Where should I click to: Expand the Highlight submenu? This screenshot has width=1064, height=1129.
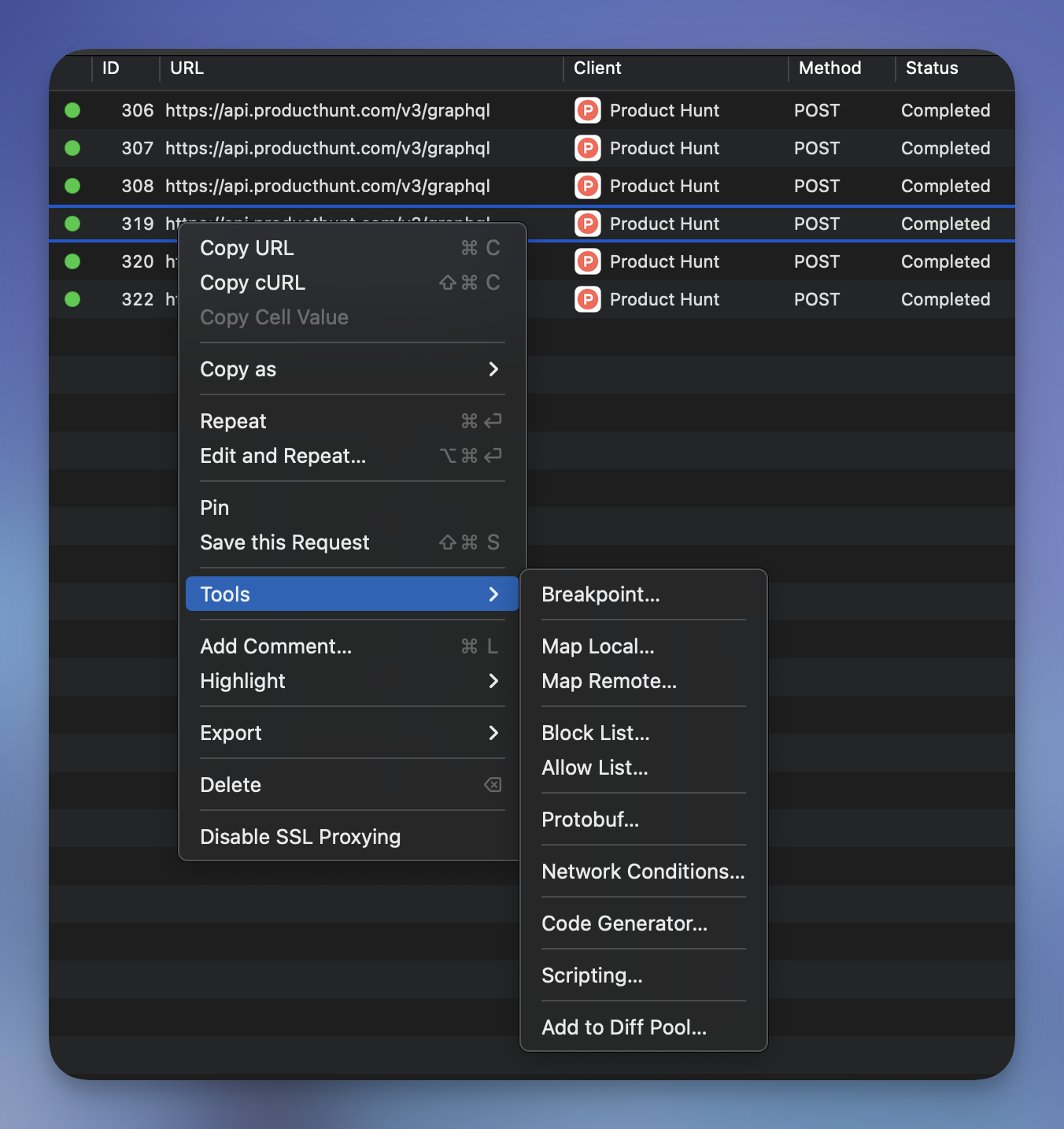tap(352, 681)
